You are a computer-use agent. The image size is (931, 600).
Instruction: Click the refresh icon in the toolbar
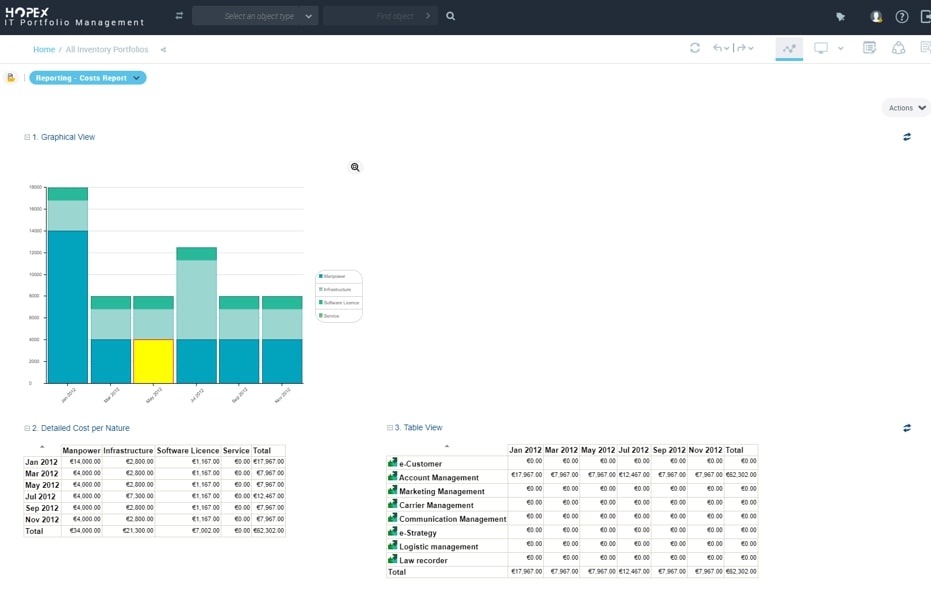pos(695,48)
